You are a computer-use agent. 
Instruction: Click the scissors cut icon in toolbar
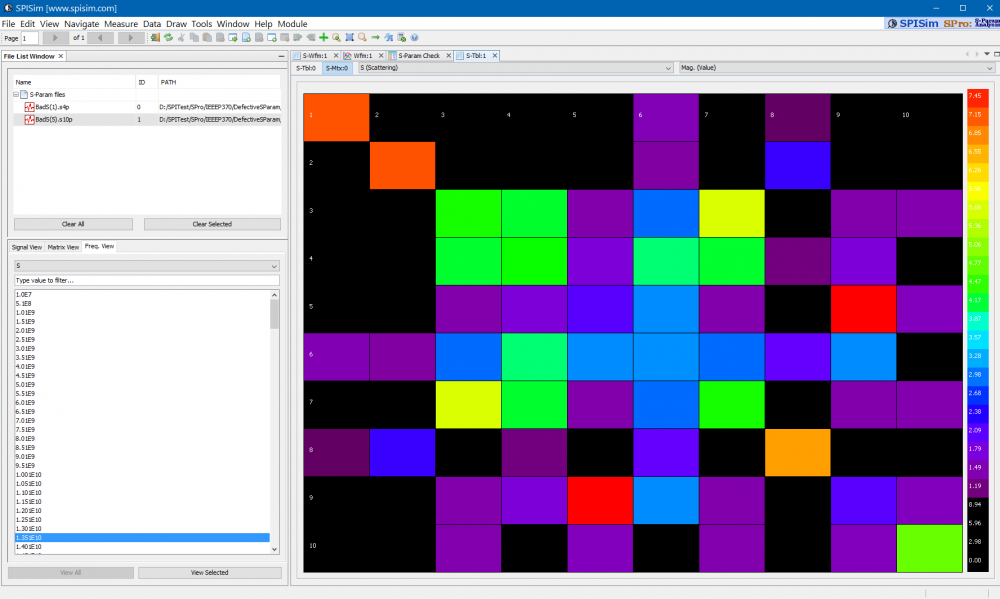[181, 37]
